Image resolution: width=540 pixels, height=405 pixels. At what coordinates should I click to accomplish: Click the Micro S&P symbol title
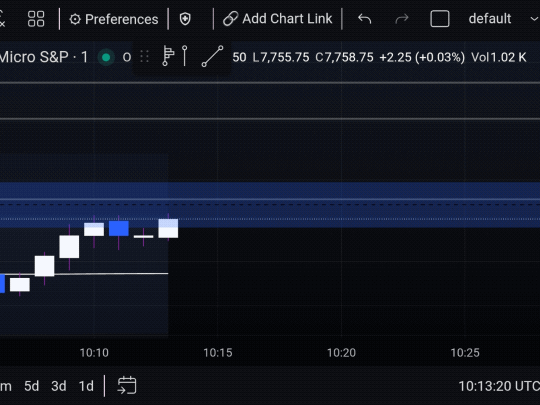[44, 57]
